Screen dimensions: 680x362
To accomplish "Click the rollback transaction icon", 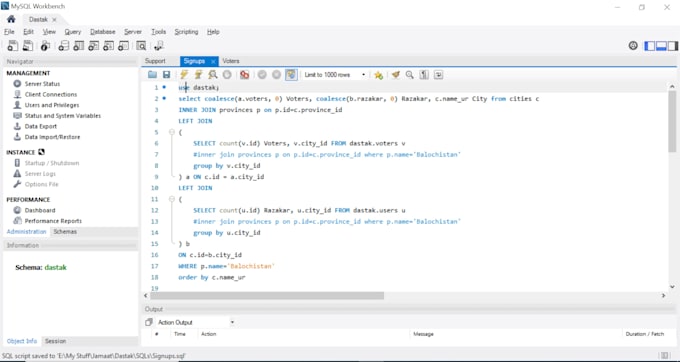I will click(276, 75).
